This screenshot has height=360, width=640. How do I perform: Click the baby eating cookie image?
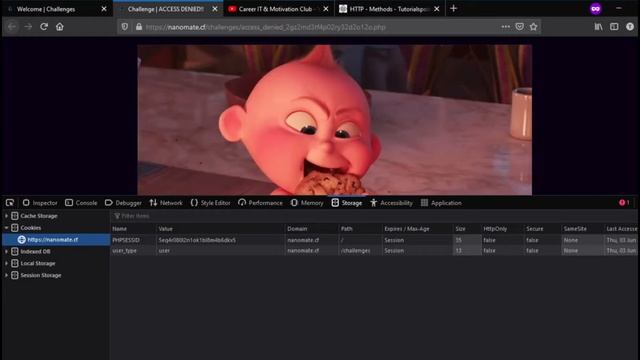tap(334, 120)
